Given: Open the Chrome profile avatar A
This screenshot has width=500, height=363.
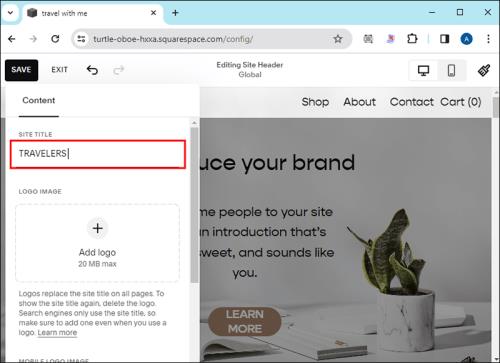Looking at the screenshot, I should click(x=466, y=39).
